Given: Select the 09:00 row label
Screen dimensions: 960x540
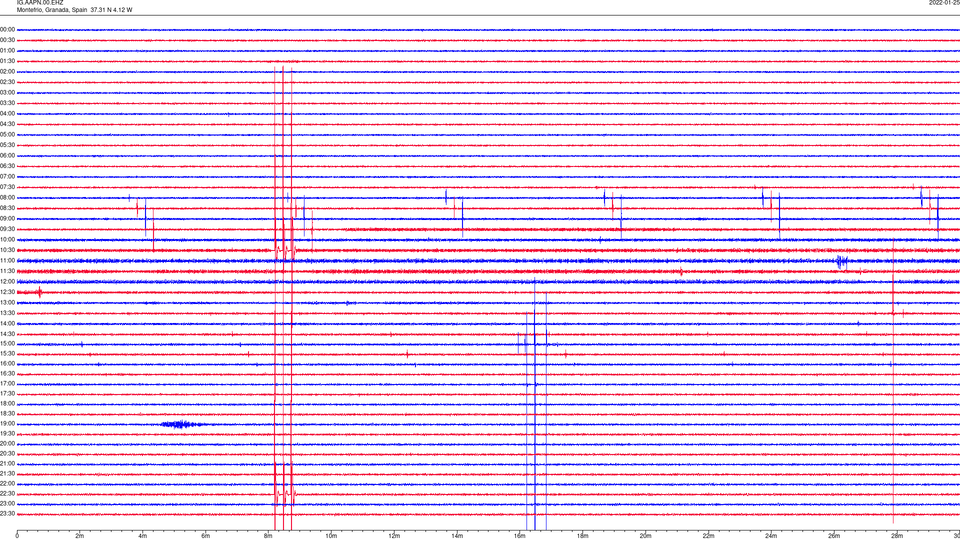Looking at the screenshot, I should coord(7,219).
